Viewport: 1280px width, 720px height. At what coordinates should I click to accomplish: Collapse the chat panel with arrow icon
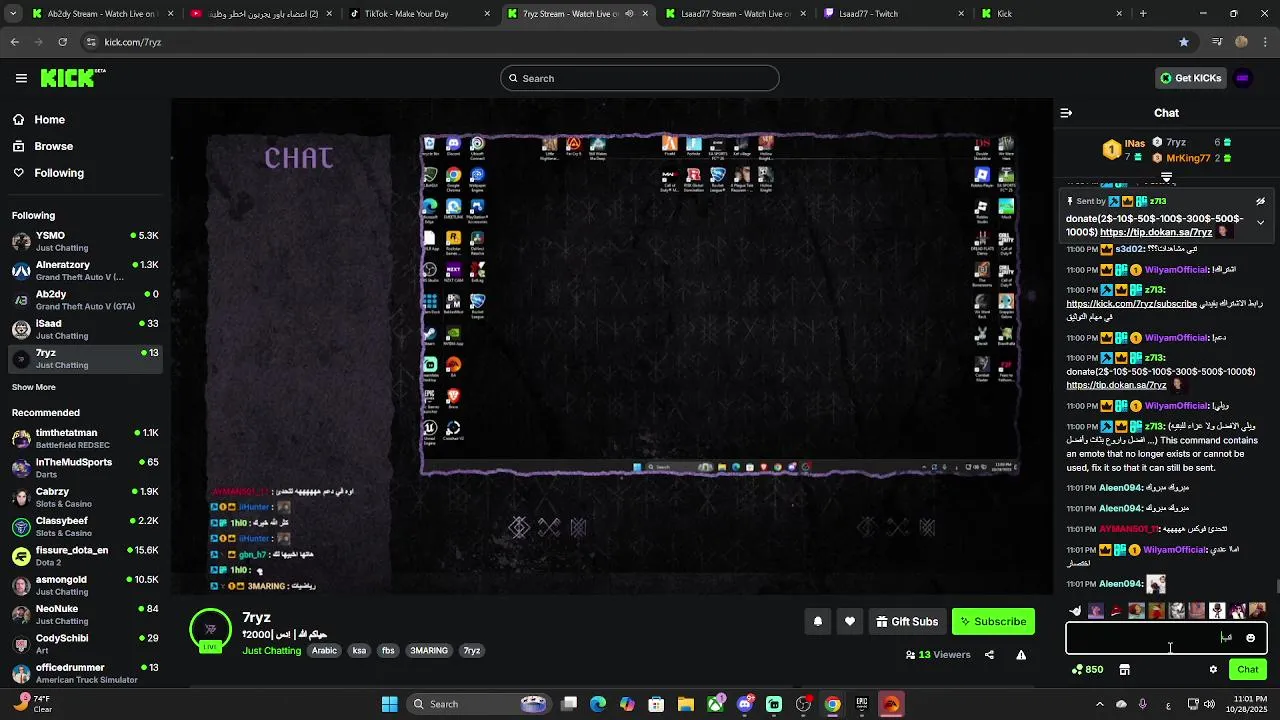[1066, 113]
